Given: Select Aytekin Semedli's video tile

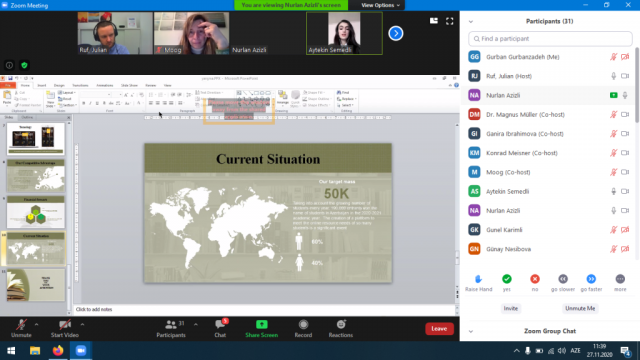Looking at the screenshot, I should click(x=344, y=33).
